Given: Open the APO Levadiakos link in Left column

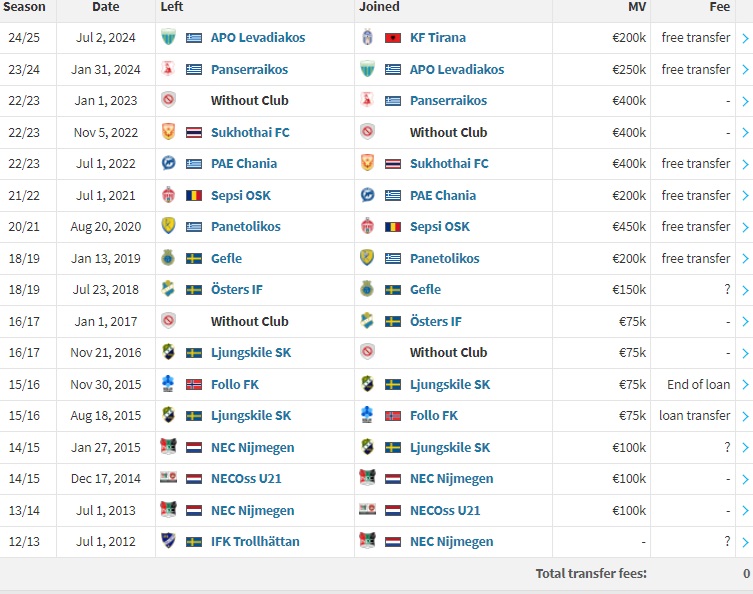Looking at the screenshot, I should [x=258, y=37].
